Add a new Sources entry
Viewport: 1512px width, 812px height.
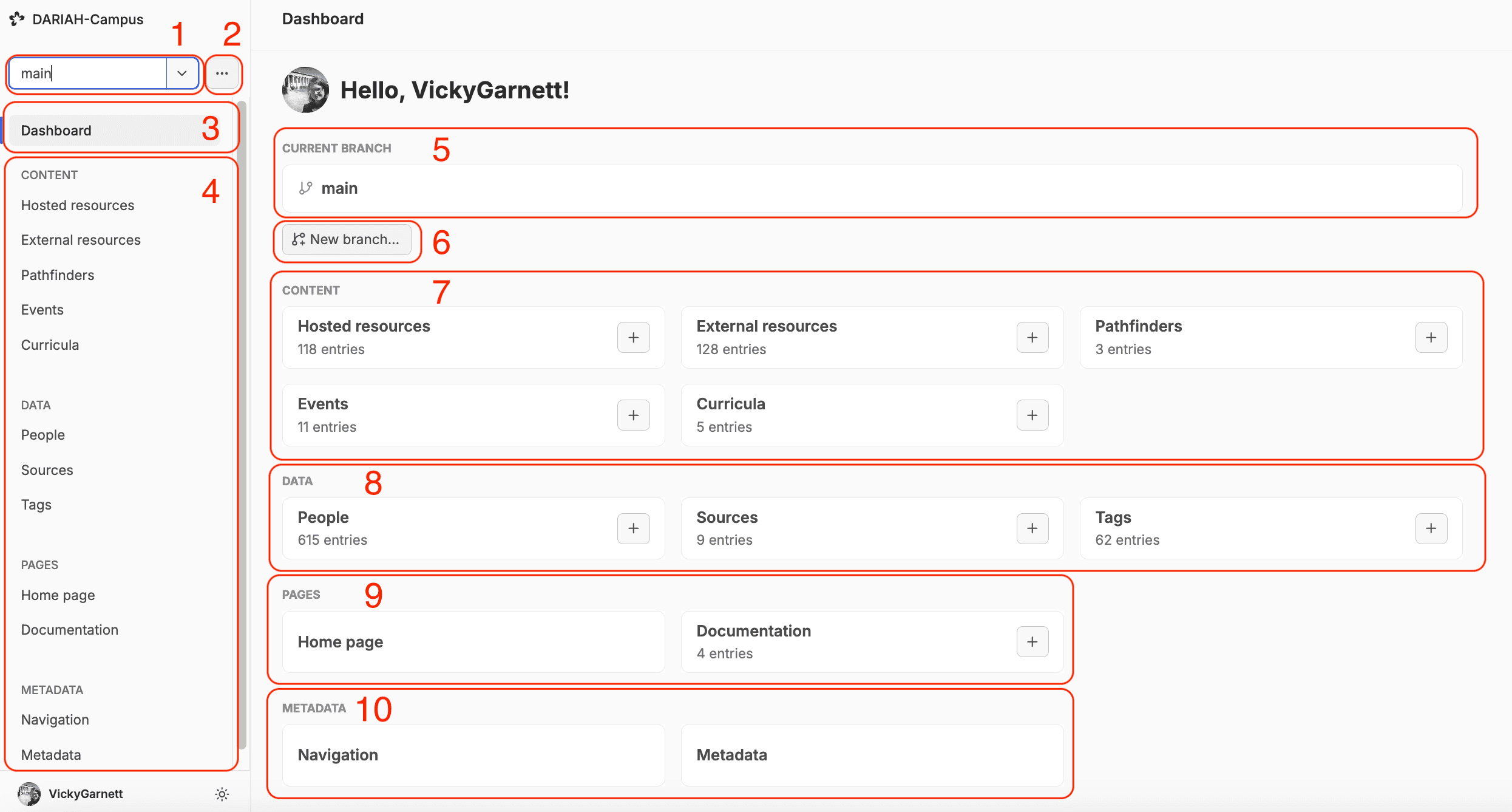tap(1032, 528)
